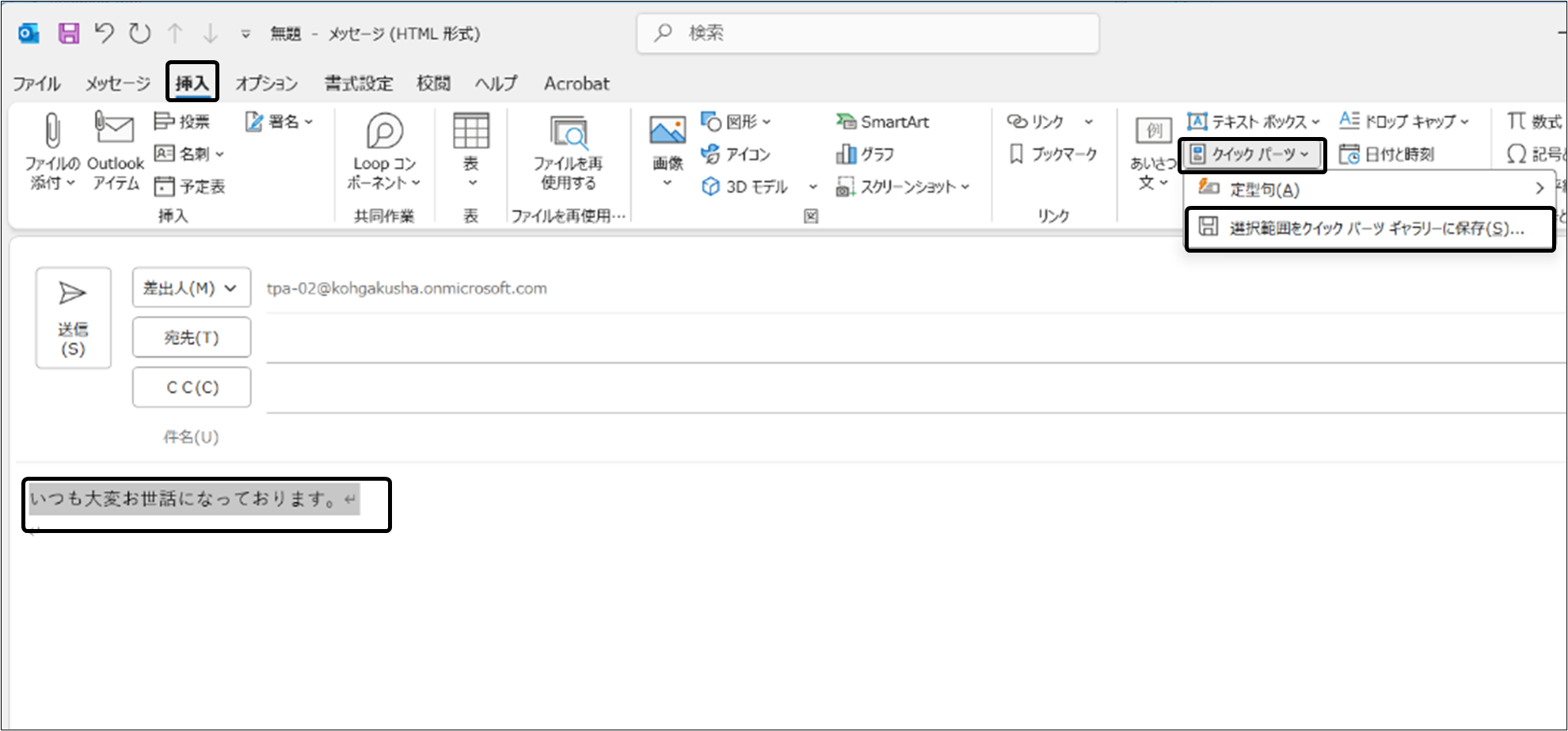Insert date and time (日付と時刻)
The height and width of the screenshot is (731, 1568).
pos(1387,154)
